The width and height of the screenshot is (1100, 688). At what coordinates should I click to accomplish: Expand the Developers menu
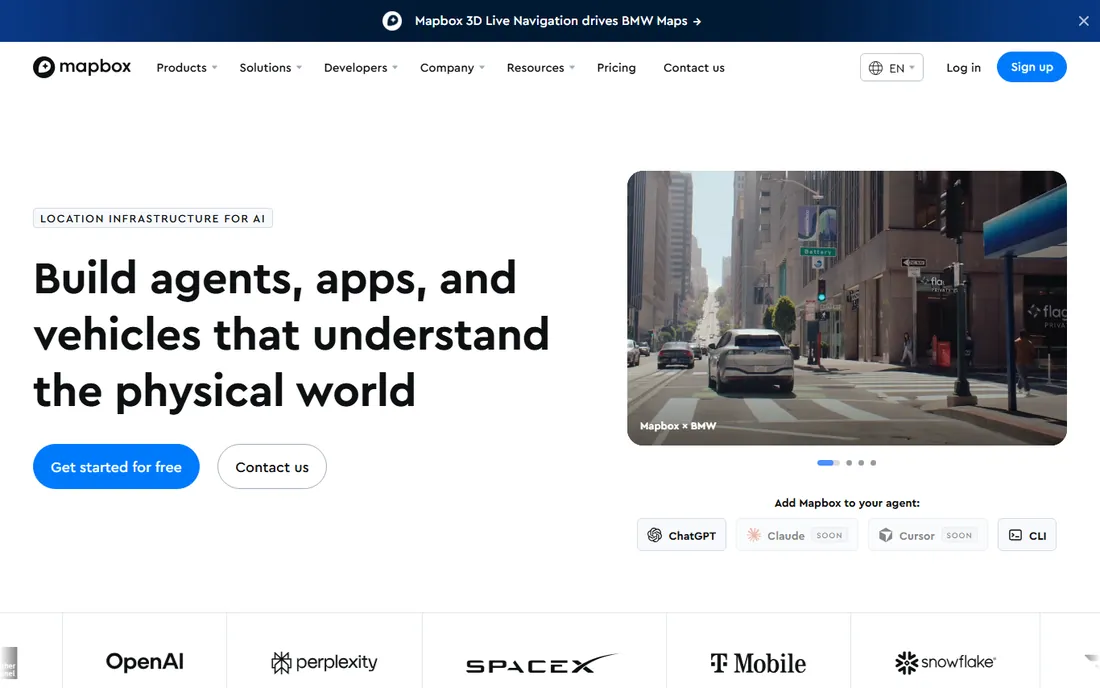pyautogui.click(x=361, y=68)
